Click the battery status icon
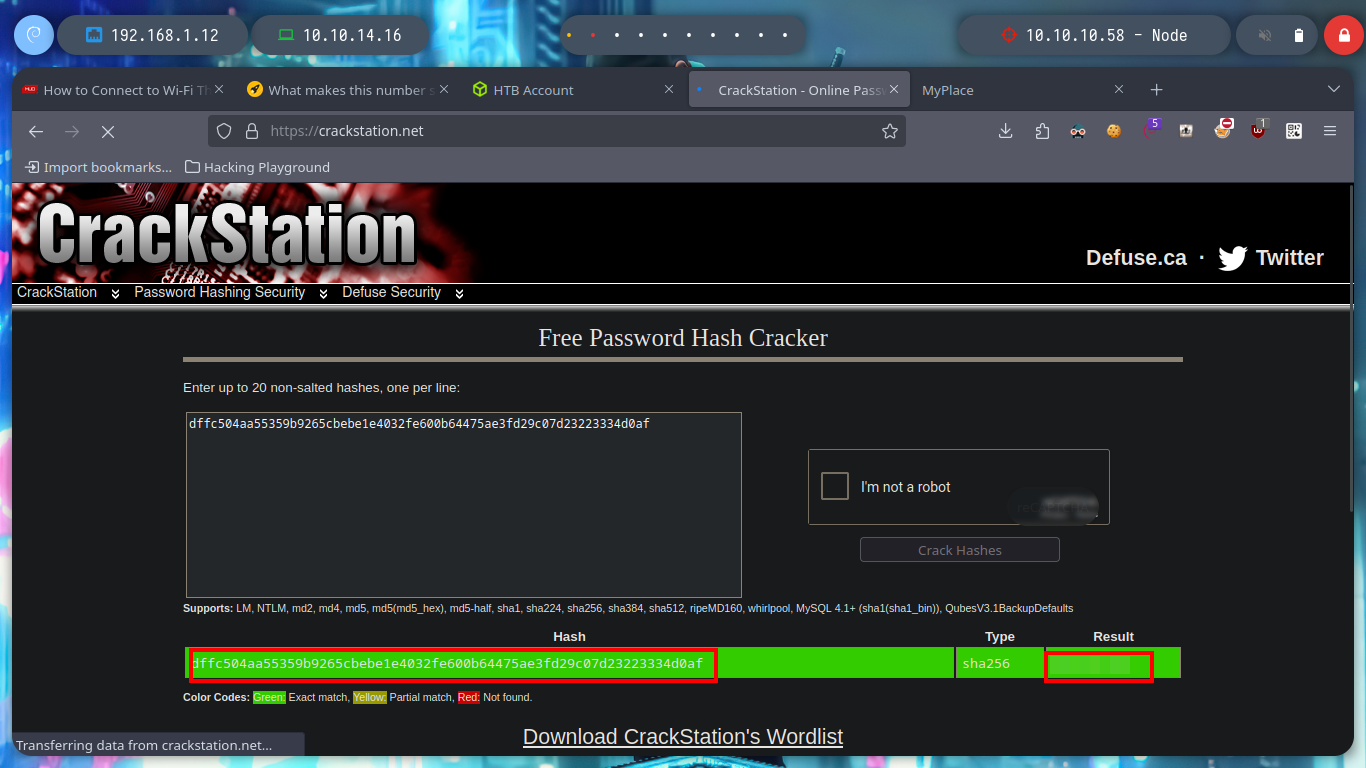The width and height of the screenshot is (1366, 768). pyautogui.click(x=1299, y=36)
